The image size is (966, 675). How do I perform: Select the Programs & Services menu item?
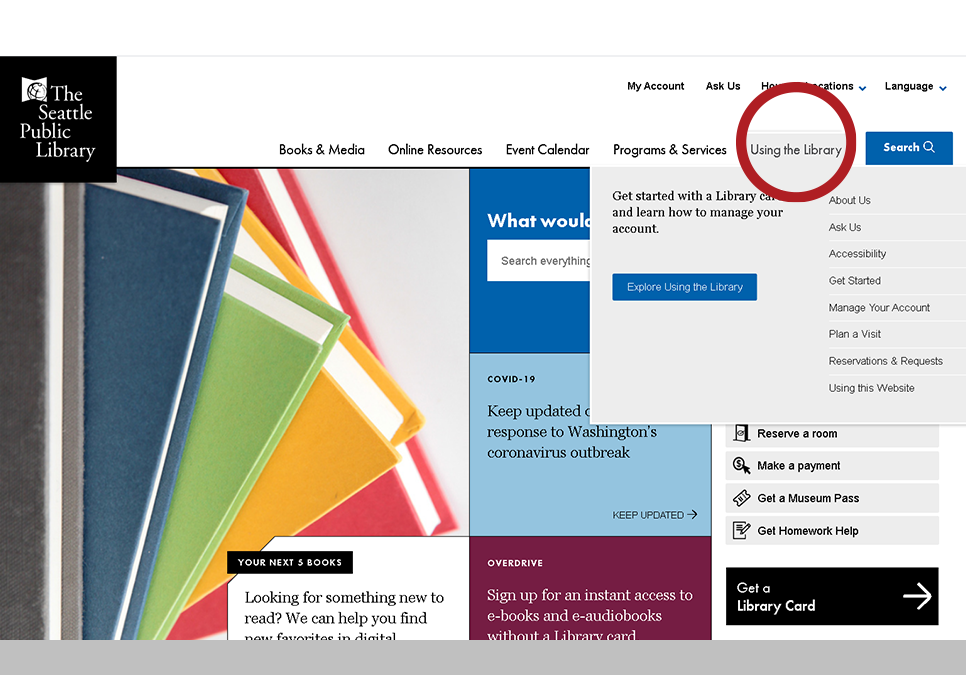pos(669,149)
